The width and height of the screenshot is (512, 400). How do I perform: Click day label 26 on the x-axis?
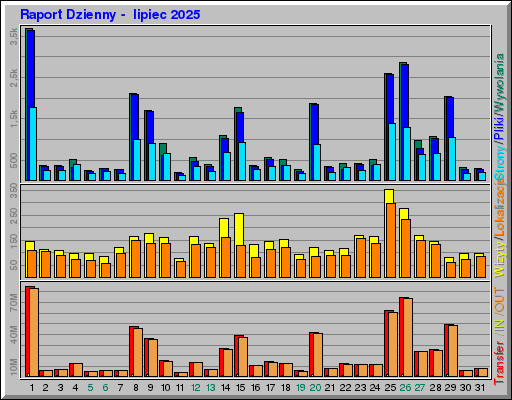pos(405,388)
